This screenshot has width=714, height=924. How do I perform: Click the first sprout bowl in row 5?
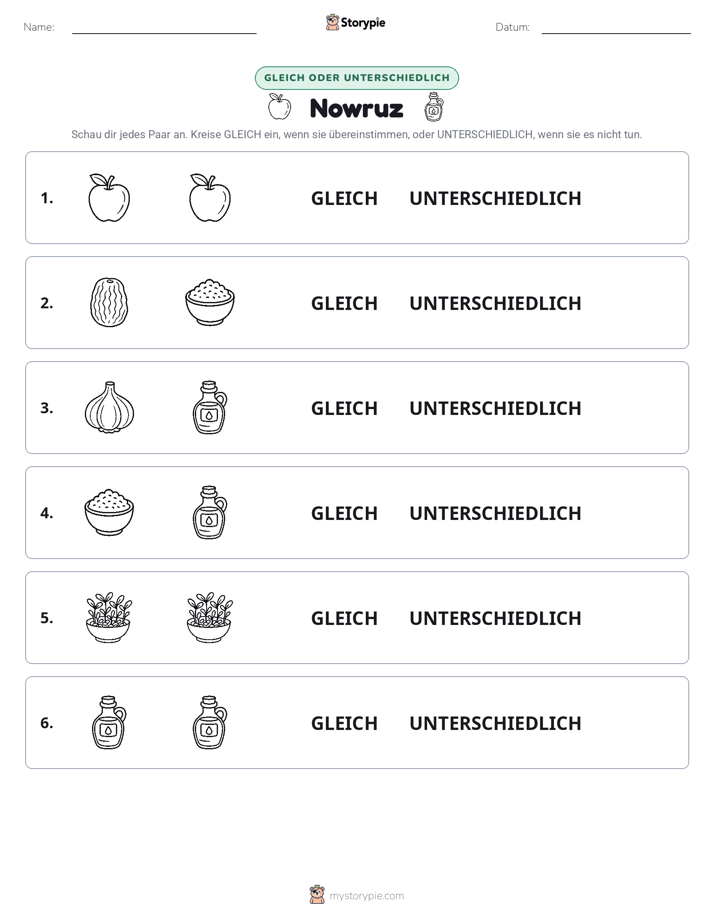[x=109, y=618]
